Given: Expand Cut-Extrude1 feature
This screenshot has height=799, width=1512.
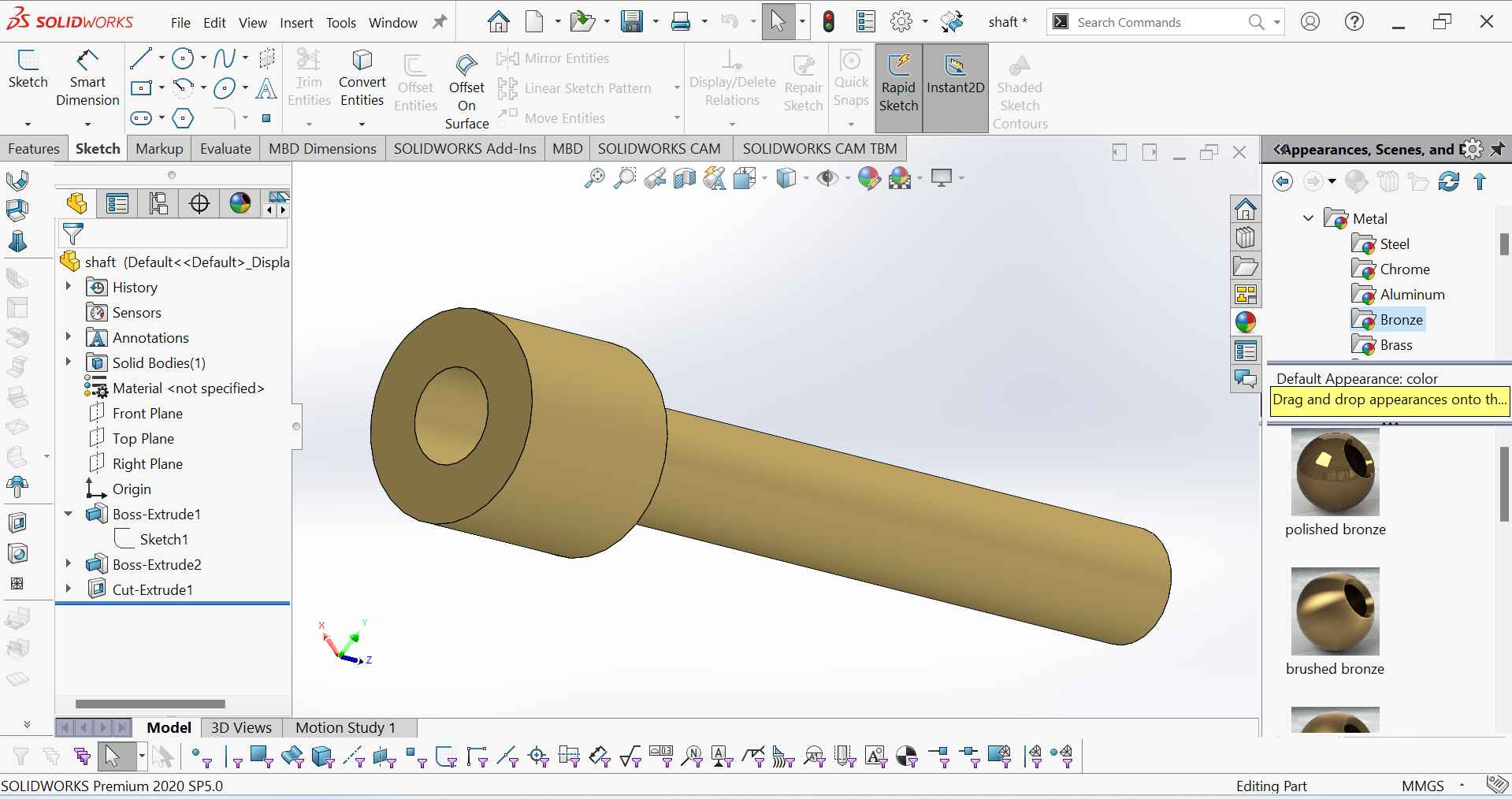Looking at the screenshot, I should [x=69, y=589].
